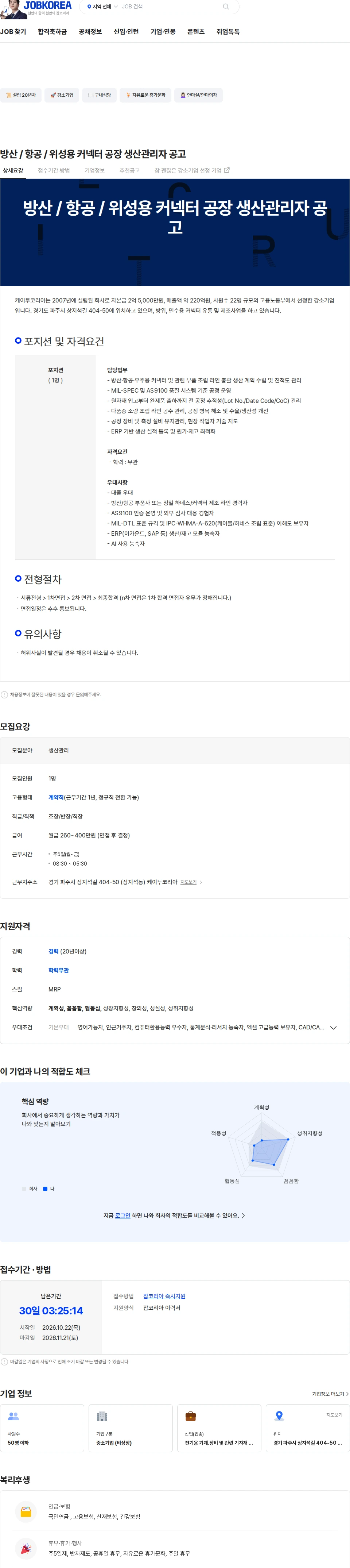Click the 월급 260~400만원 salary text

(x=89, y=835)
